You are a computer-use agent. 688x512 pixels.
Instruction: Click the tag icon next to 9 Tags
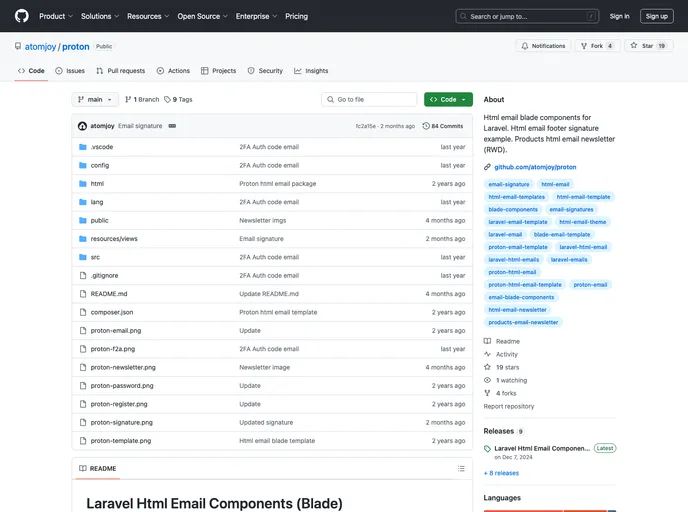coord(167,100)
